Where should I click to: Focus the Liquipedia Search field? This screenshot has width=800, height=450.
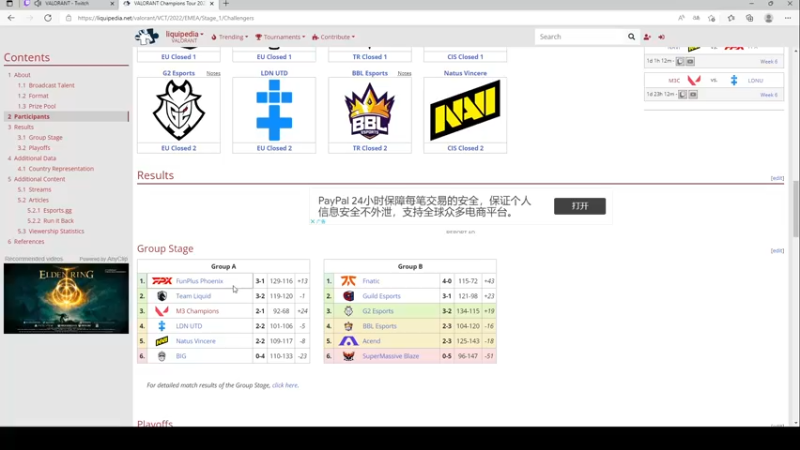click(581, 37)
